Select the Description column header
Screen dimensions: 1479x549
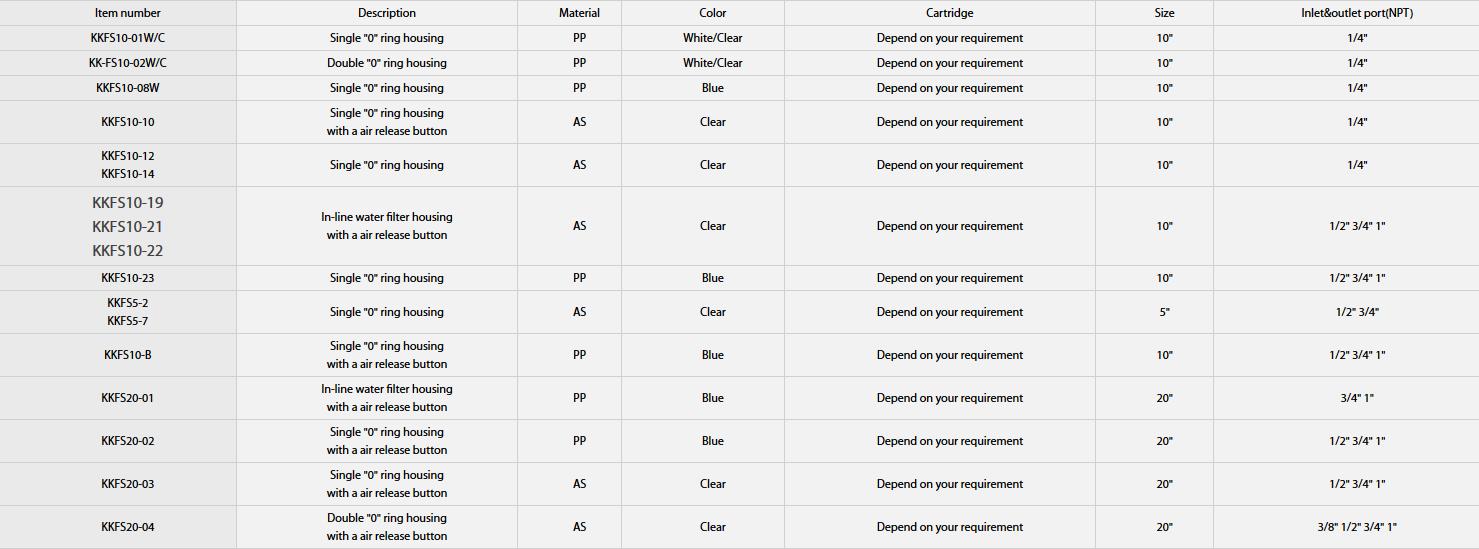[x=387, y=13]
